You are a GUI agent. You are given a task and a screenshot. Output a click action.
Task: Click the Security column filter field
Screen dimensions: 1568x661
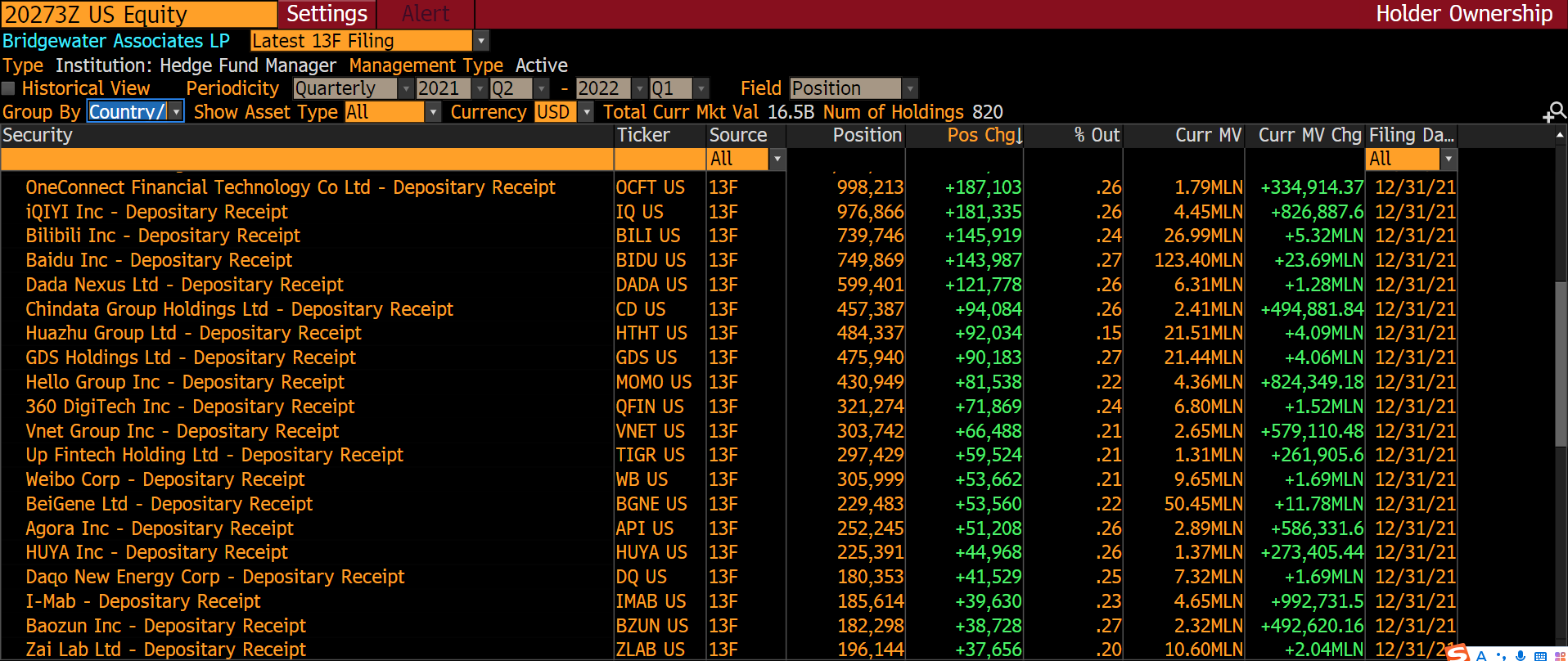click(308, 159)
